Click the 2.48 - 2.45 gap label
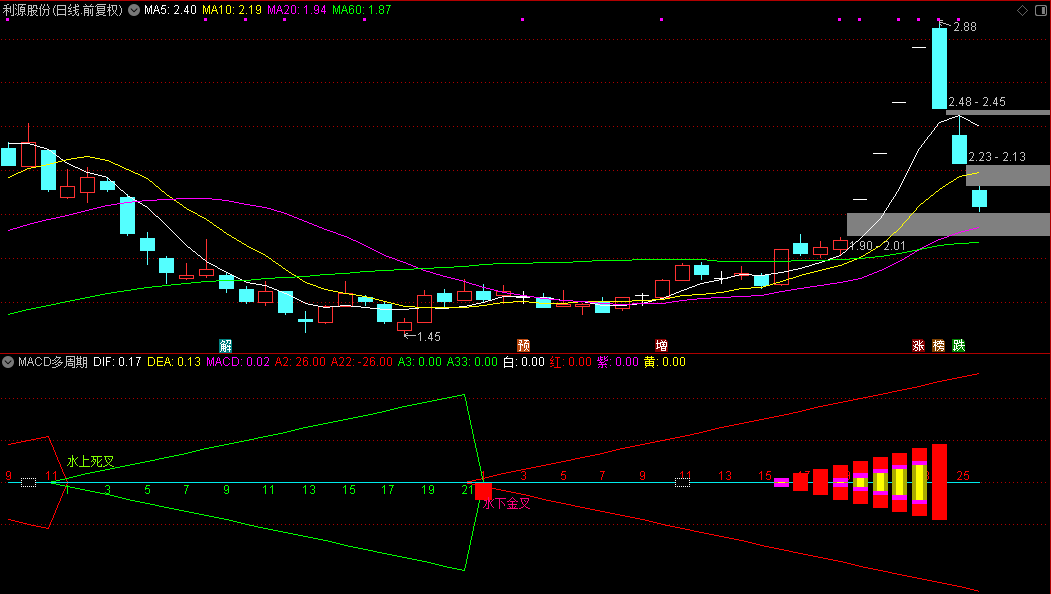Viewport: 1051px width, 594px height. point(977,102)
